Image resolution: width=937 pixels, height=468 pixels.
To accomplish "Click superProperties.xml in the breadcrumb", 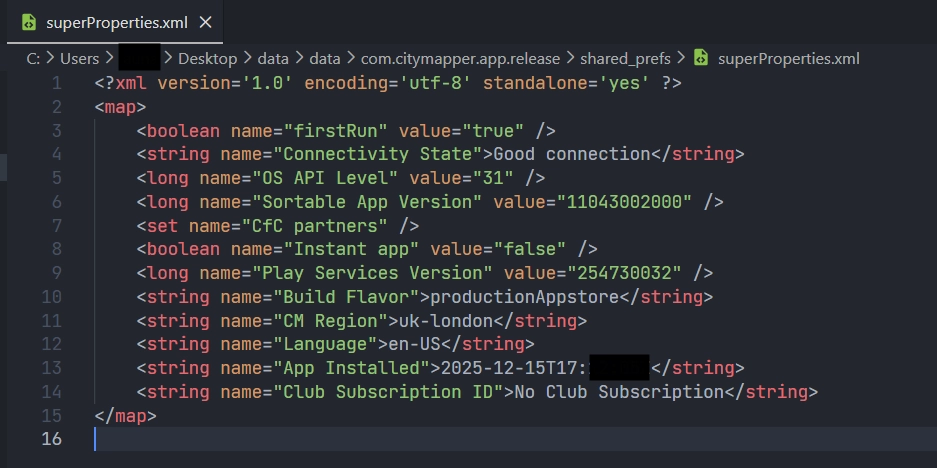I will pos(789,59).
